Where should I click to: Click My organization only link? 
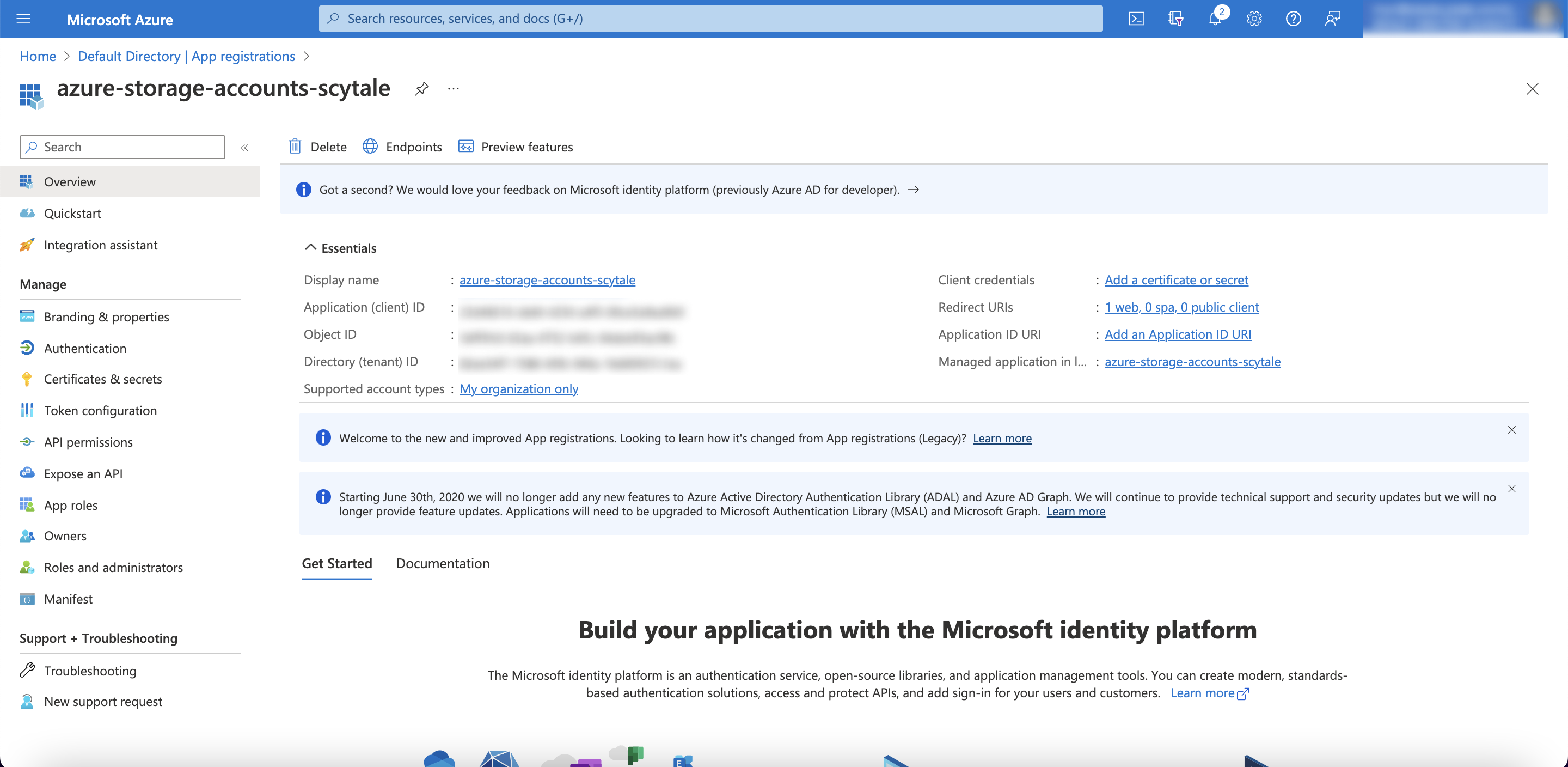pyautogui.click(x=519, y=389)
